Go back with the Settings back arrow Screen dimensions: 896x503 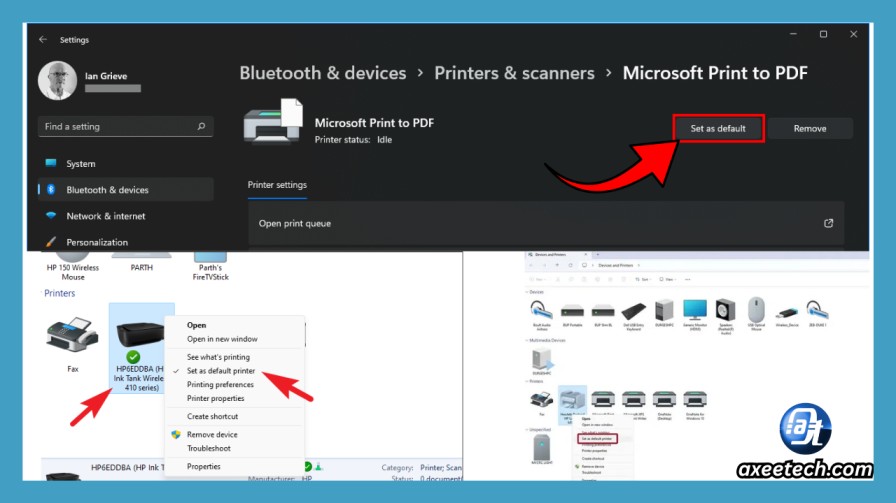(43, 39)
